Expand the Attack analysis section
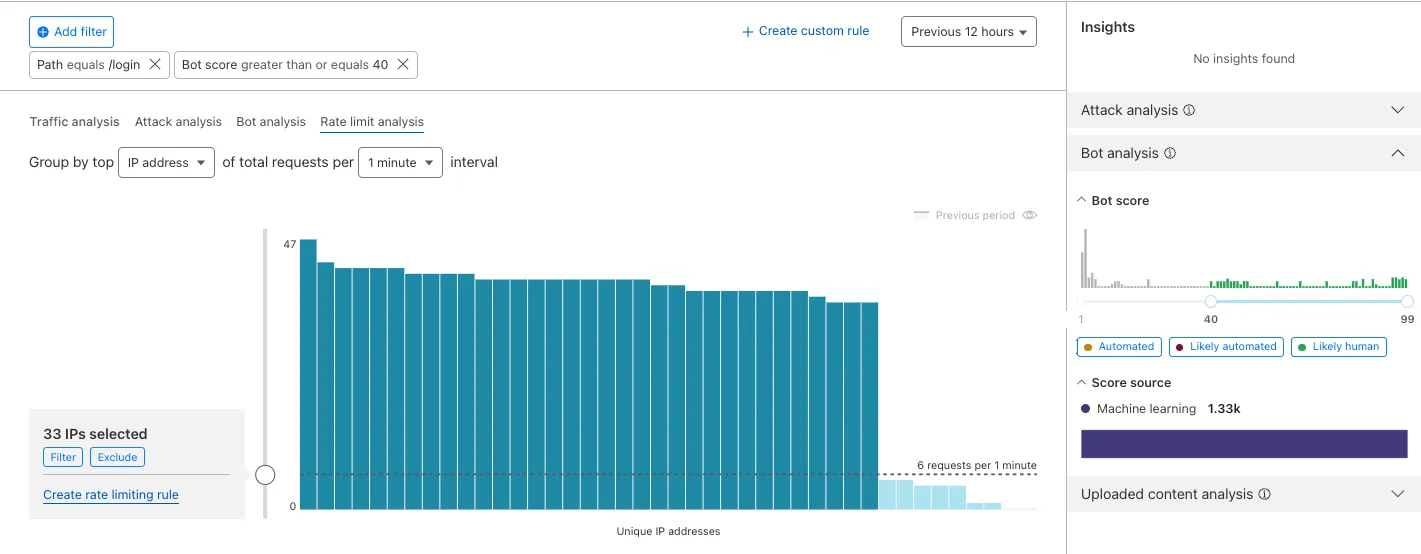The height and width of the screenshot is (554, 1421). (x=1398, y=110)
